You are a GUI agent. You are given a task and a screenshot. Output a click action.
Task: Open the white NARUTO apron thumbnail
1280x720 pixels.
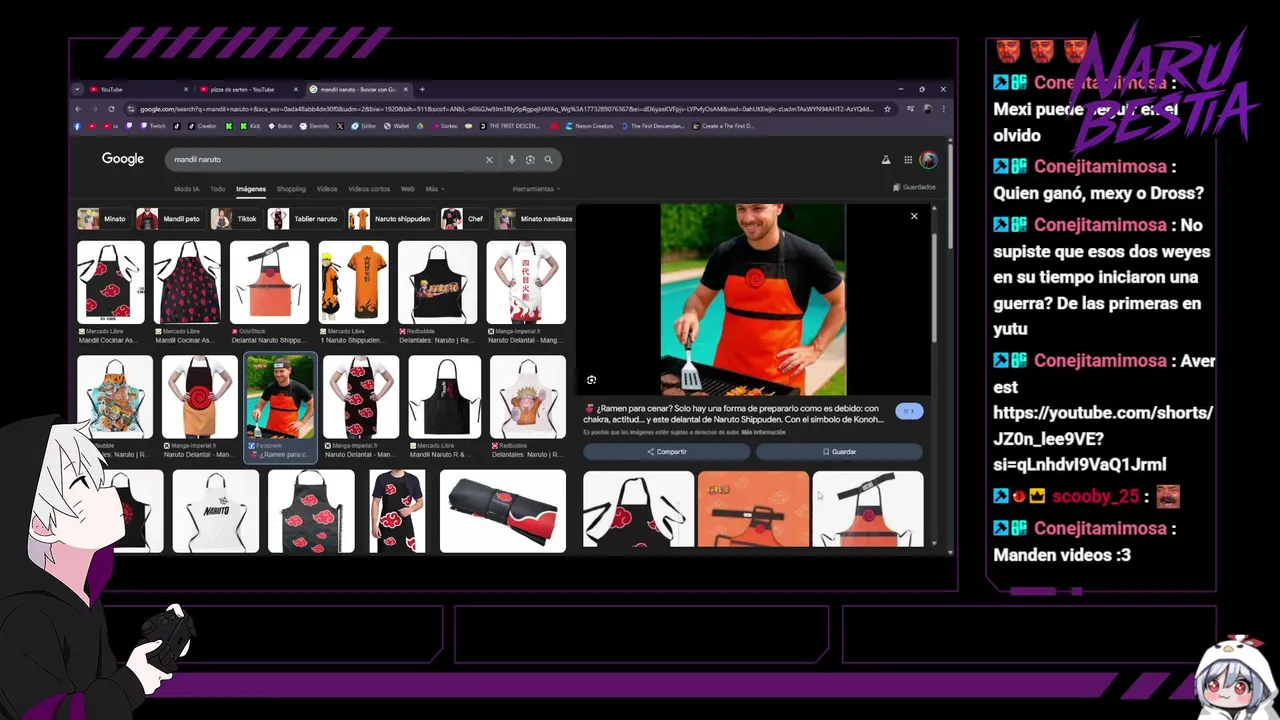tap(216, 511)
